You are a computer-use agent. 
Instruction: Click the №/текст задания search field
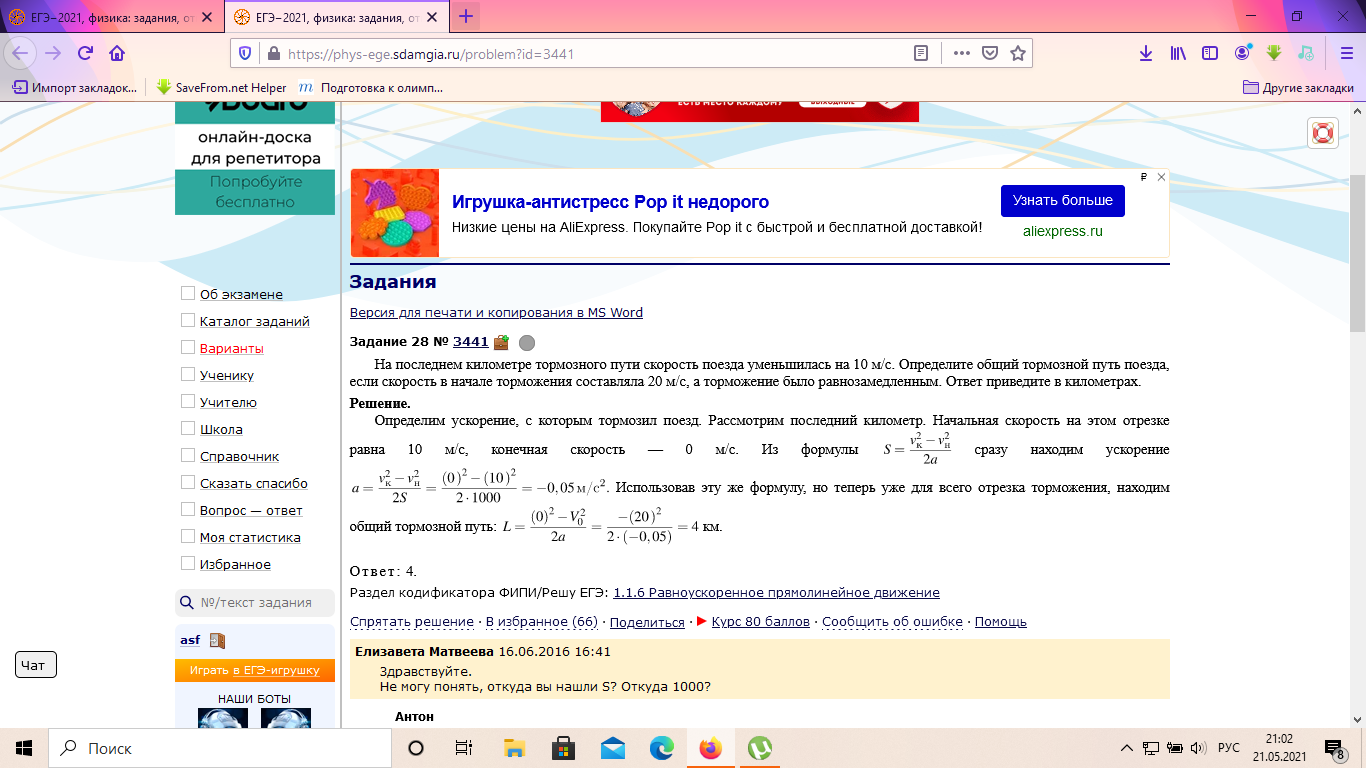(255, 603)
